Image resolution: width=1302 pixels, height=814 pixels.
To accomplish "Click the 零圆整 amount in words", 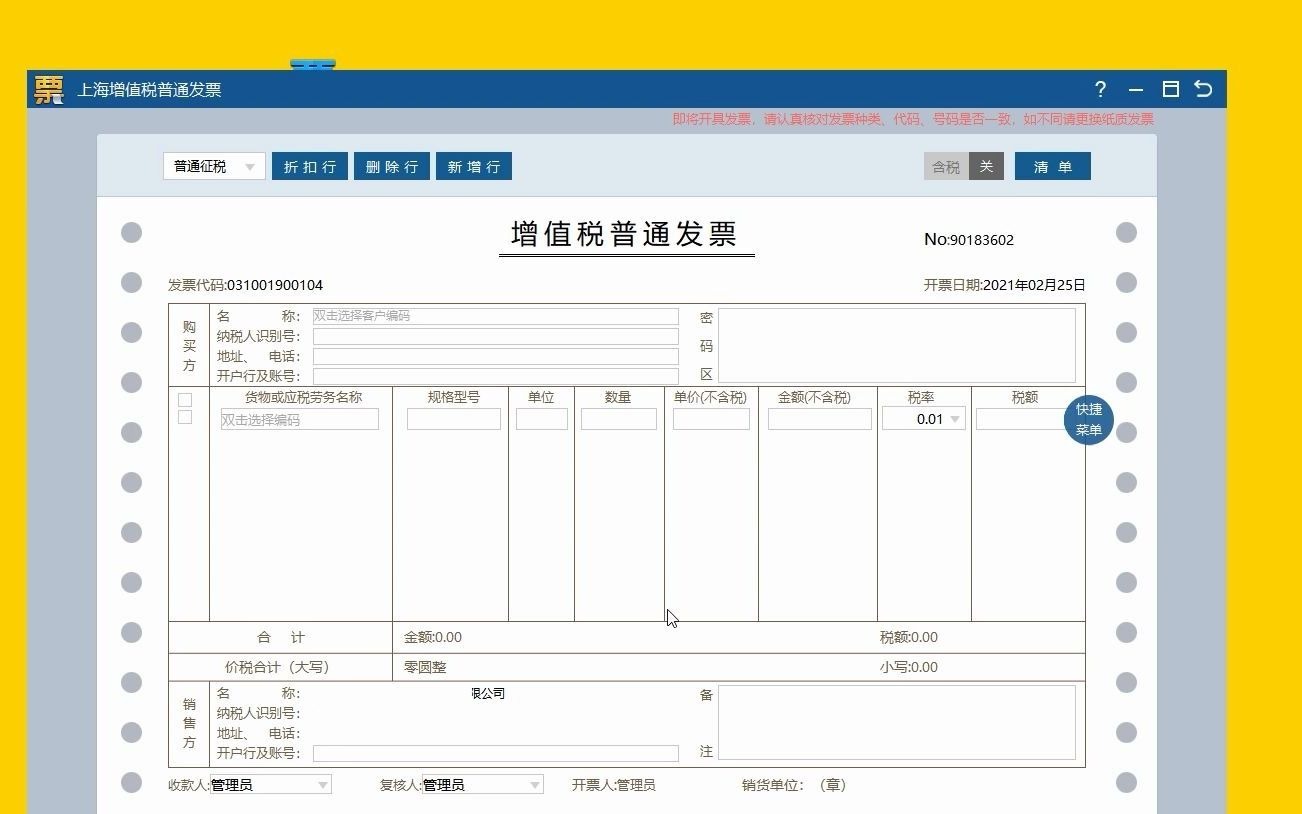I will (425, 667).
